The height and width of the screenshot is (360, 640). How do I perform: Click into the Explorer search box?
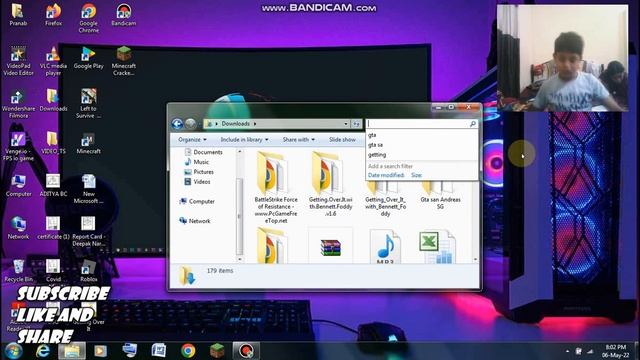pos(417,124)
